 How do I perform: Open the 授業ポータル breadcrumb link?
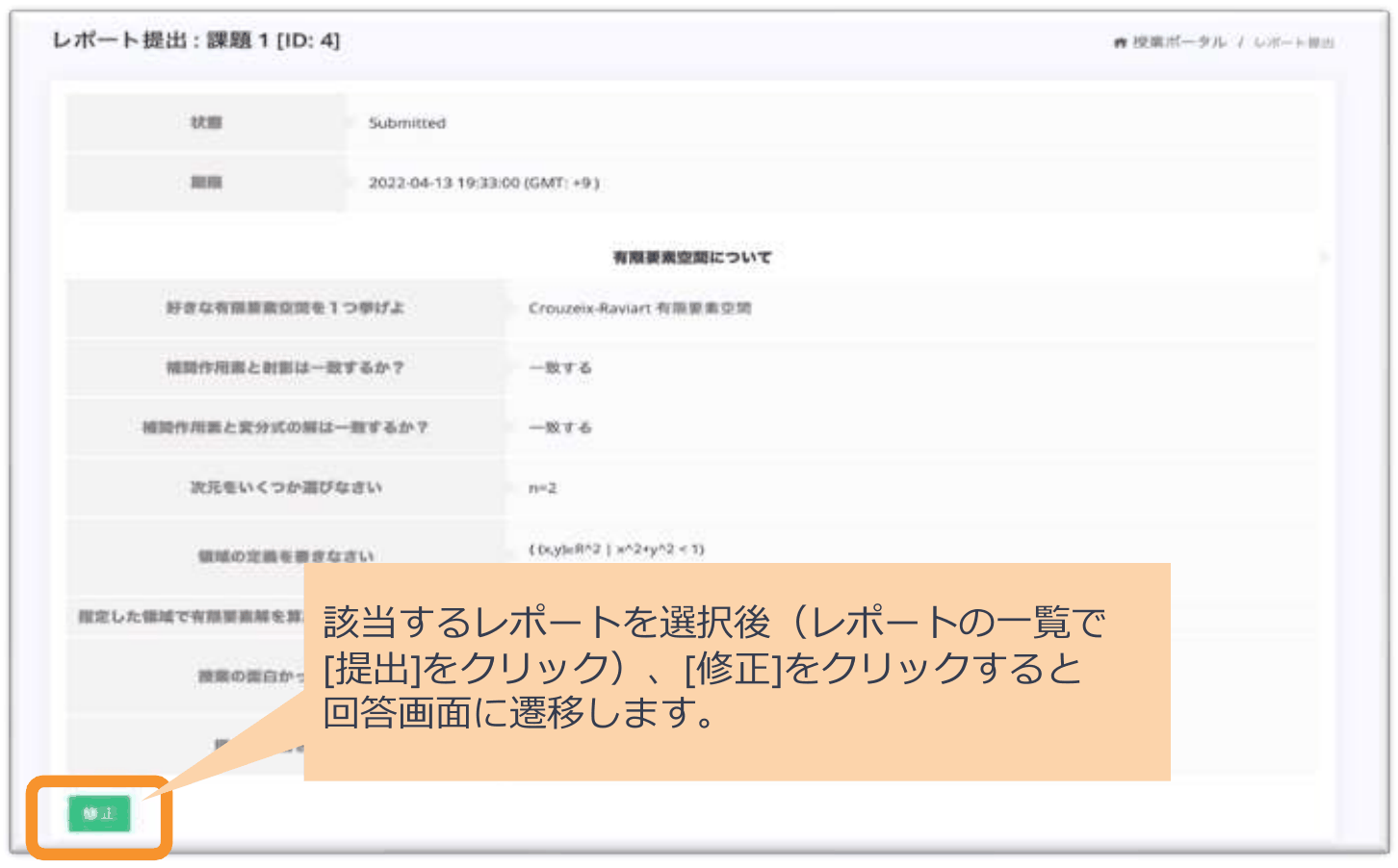tap(1178, 42)
